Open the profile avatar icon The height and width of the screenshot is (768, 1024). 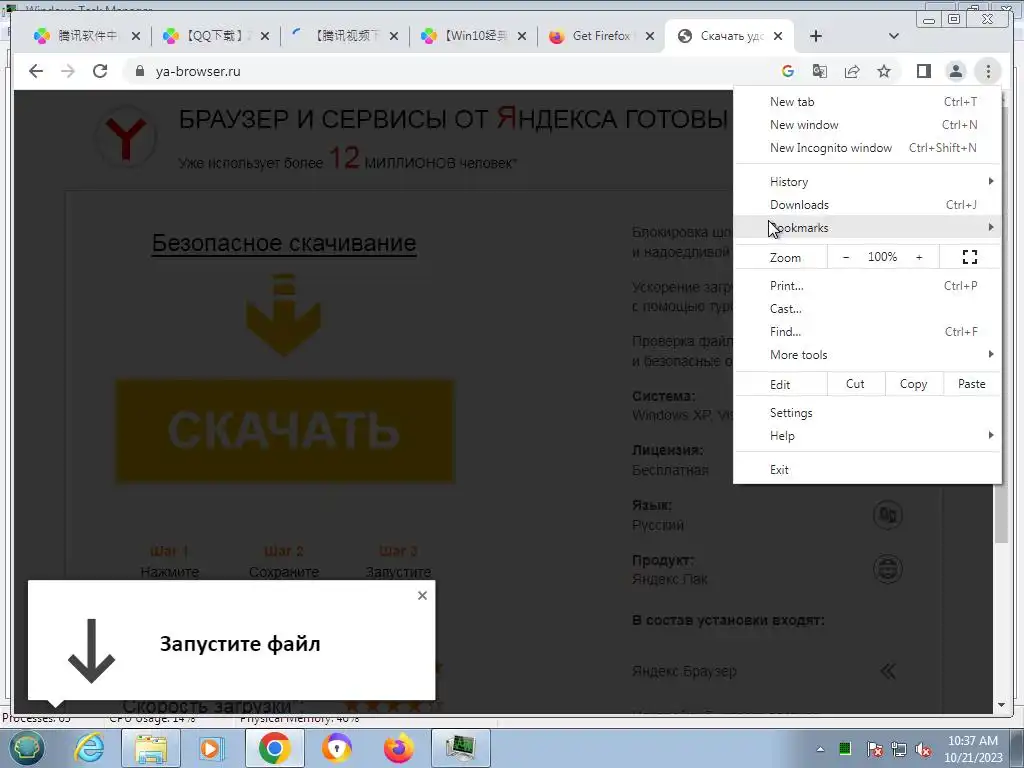click(x=955, y=71)
